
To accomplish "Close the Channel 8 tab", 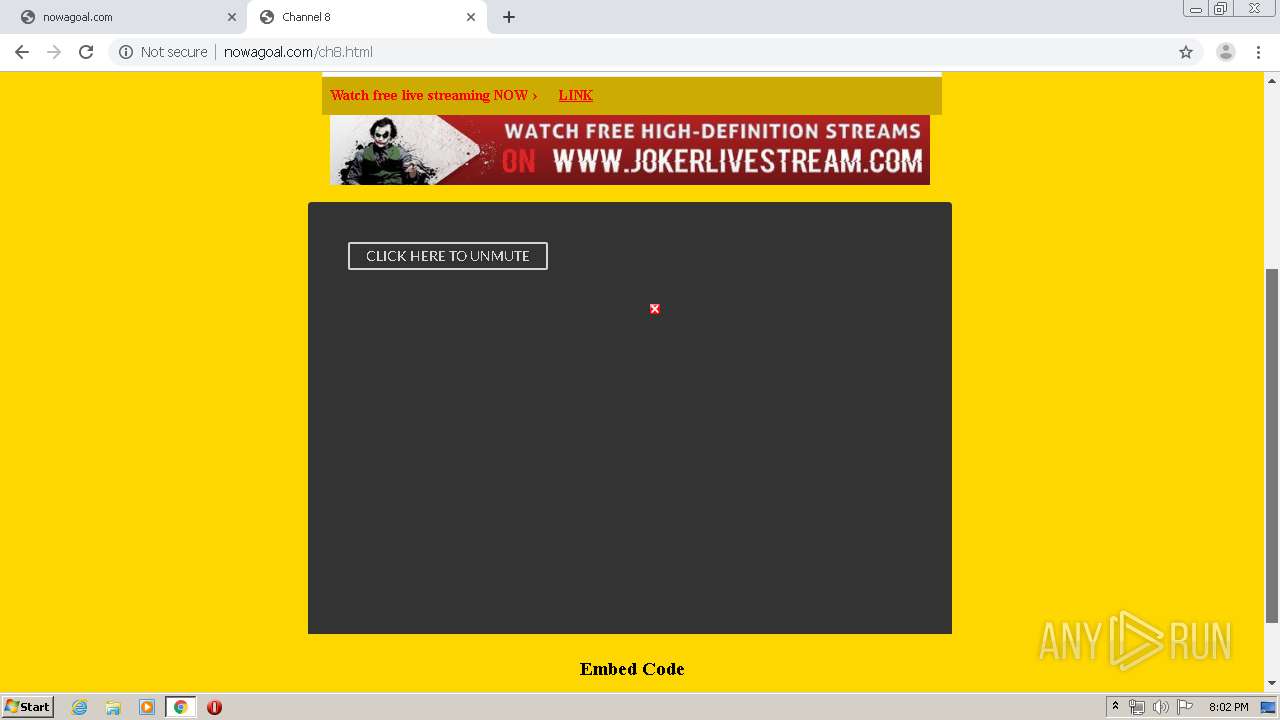I will pyautogui.click(x=471, y=17).
